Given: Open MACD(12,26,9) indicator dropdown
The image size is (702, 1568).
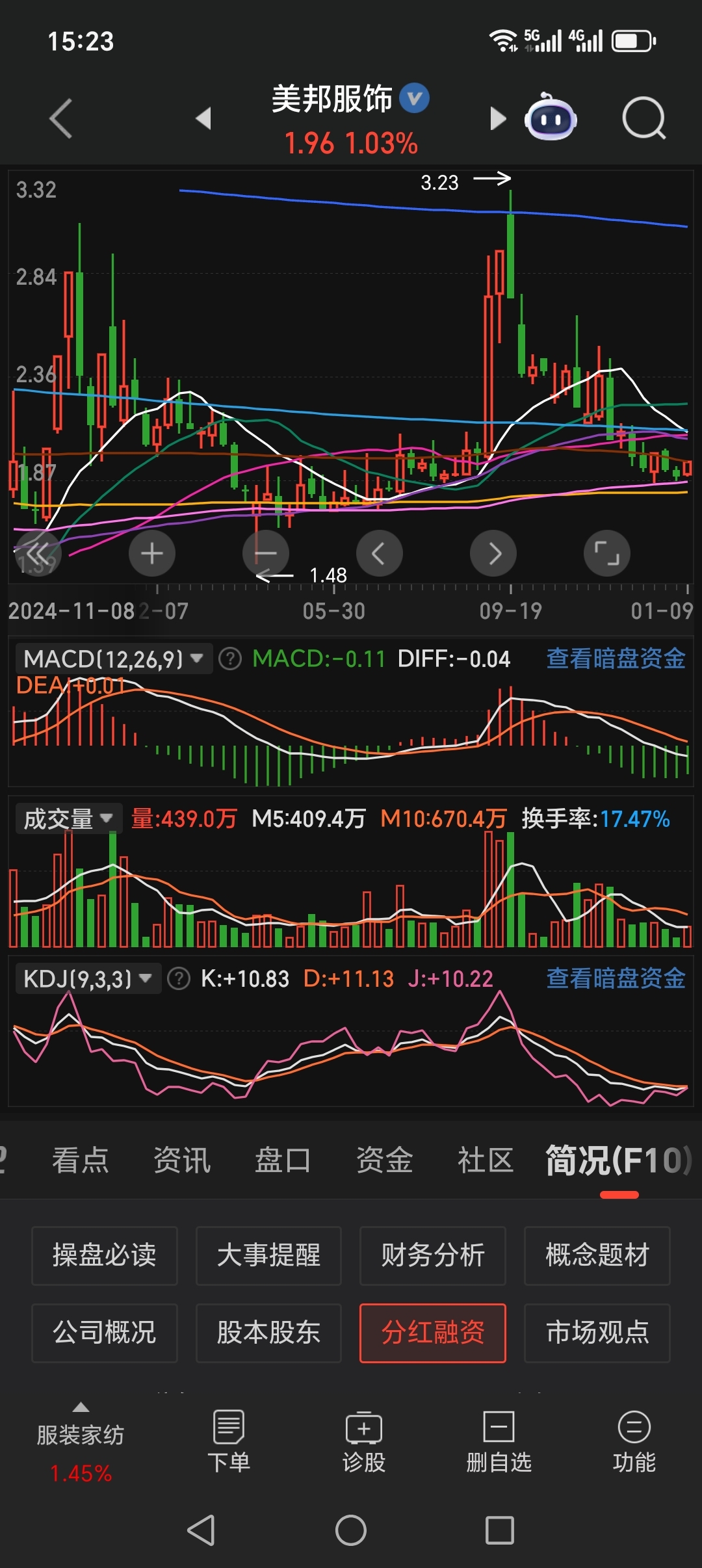Looking at the screenshot, I should 114,659.
